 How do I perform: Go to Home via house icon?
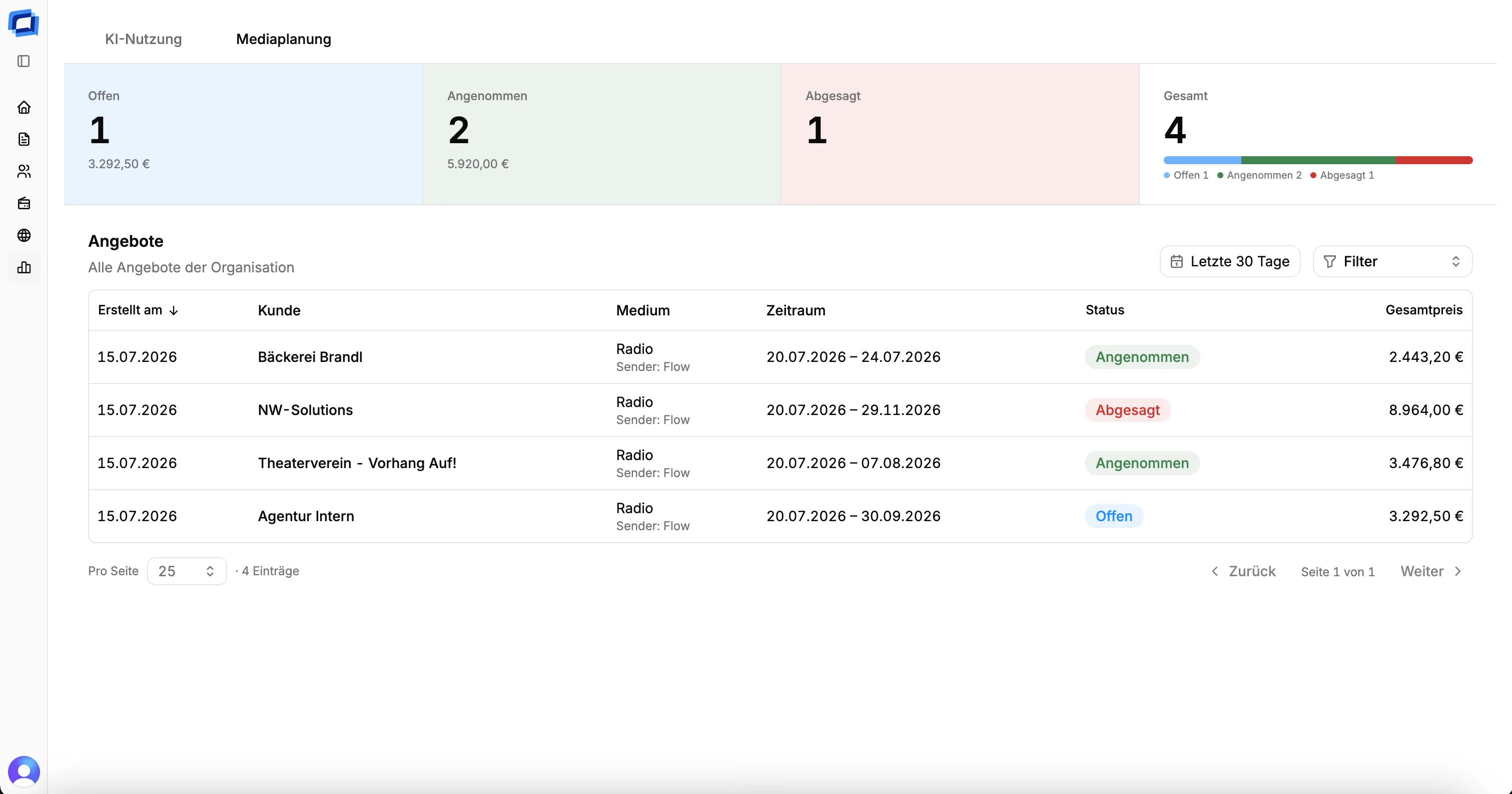(24, 107)
